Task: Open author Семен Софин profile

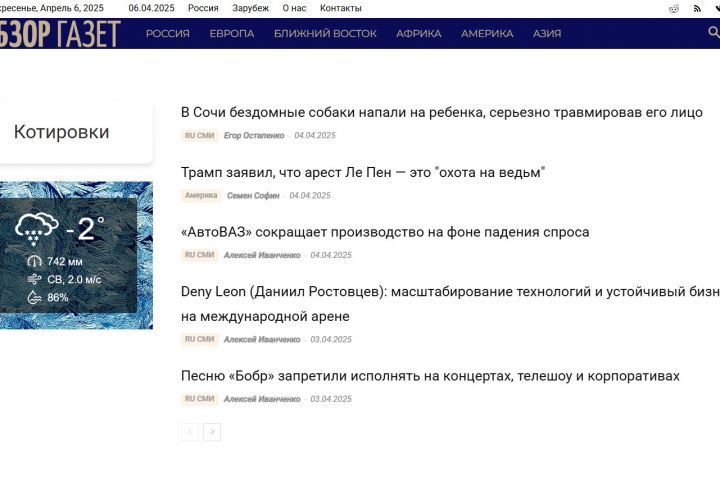Action: 253,195
